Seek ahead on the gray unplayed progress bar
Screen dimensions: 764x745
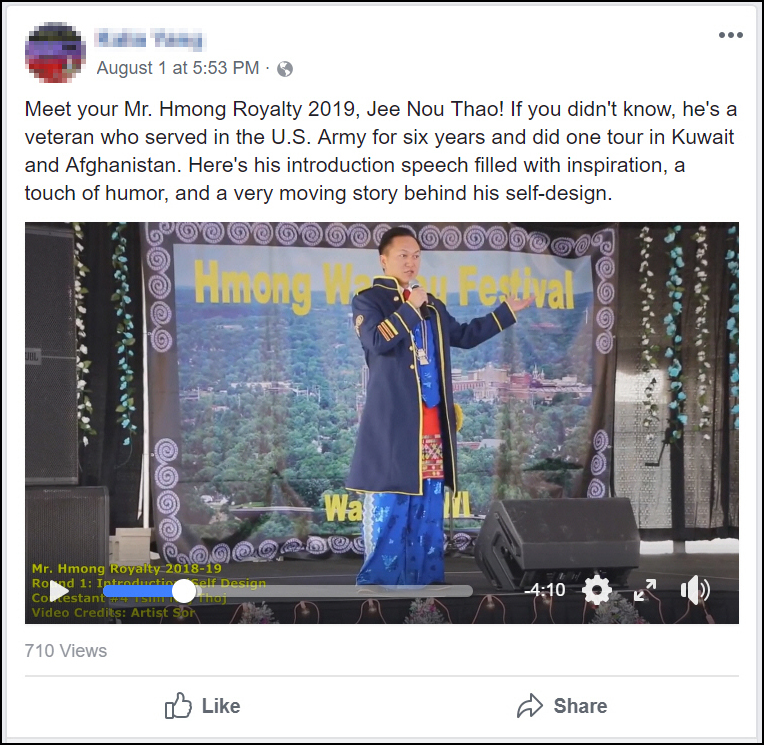point(334,591)
